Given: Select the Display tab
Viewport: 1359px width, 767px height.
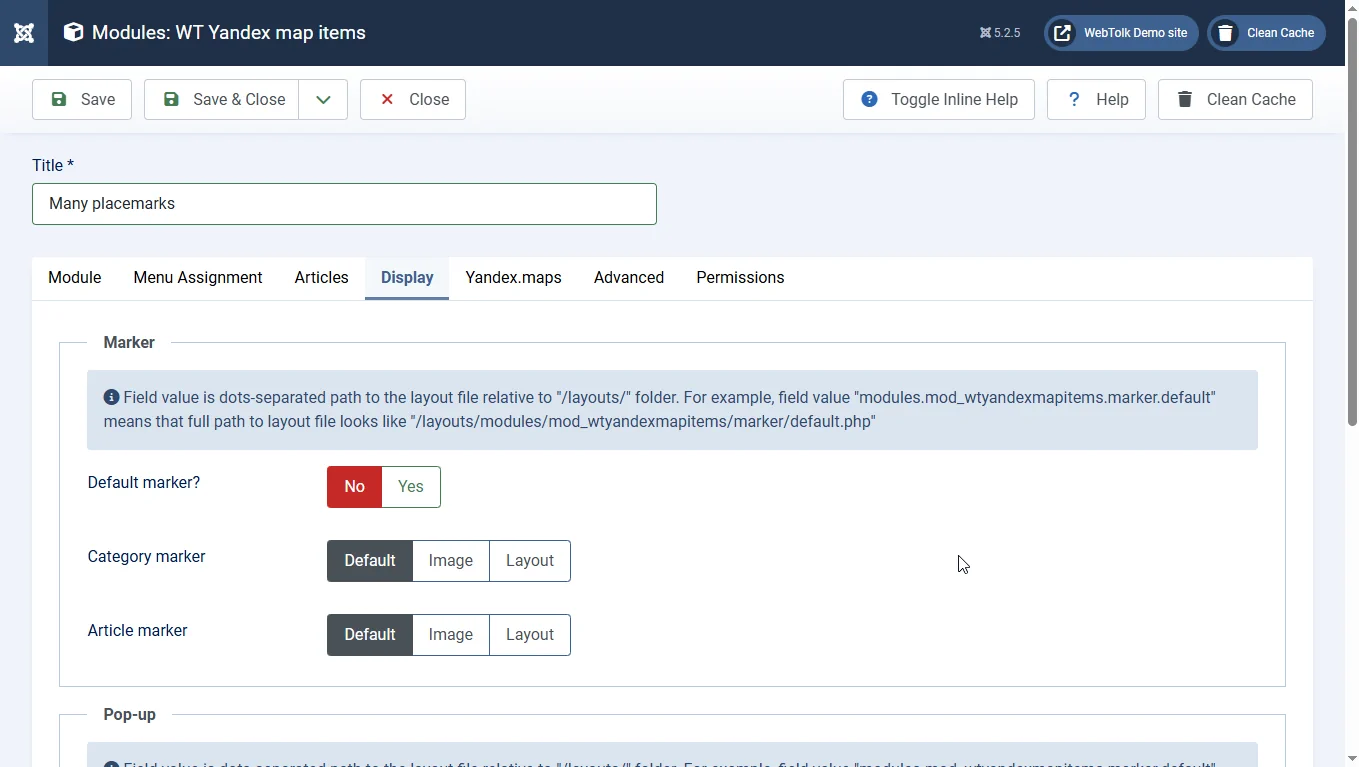Looking at the screenshot, I should [407, 278].
